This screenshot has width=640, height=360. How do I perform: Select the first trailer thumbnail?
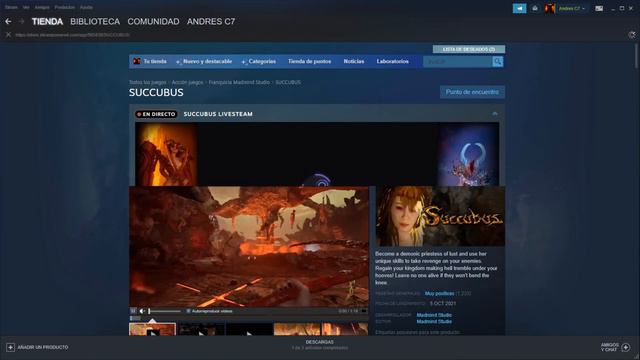pos(153,329)
